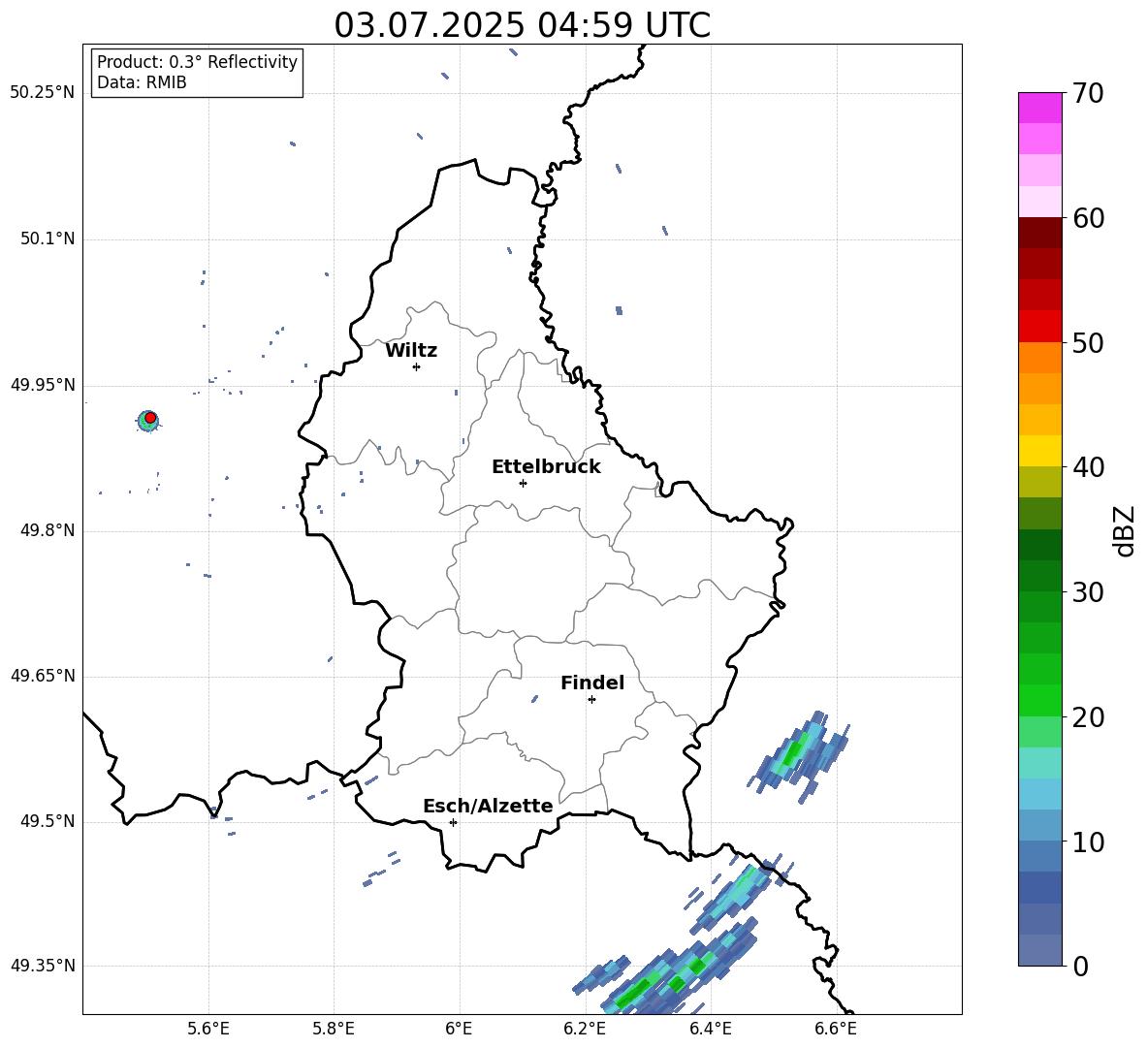1148x1048 pixels.
Task: Click the 6.4°E longitude label
Action: [710, 1029]
